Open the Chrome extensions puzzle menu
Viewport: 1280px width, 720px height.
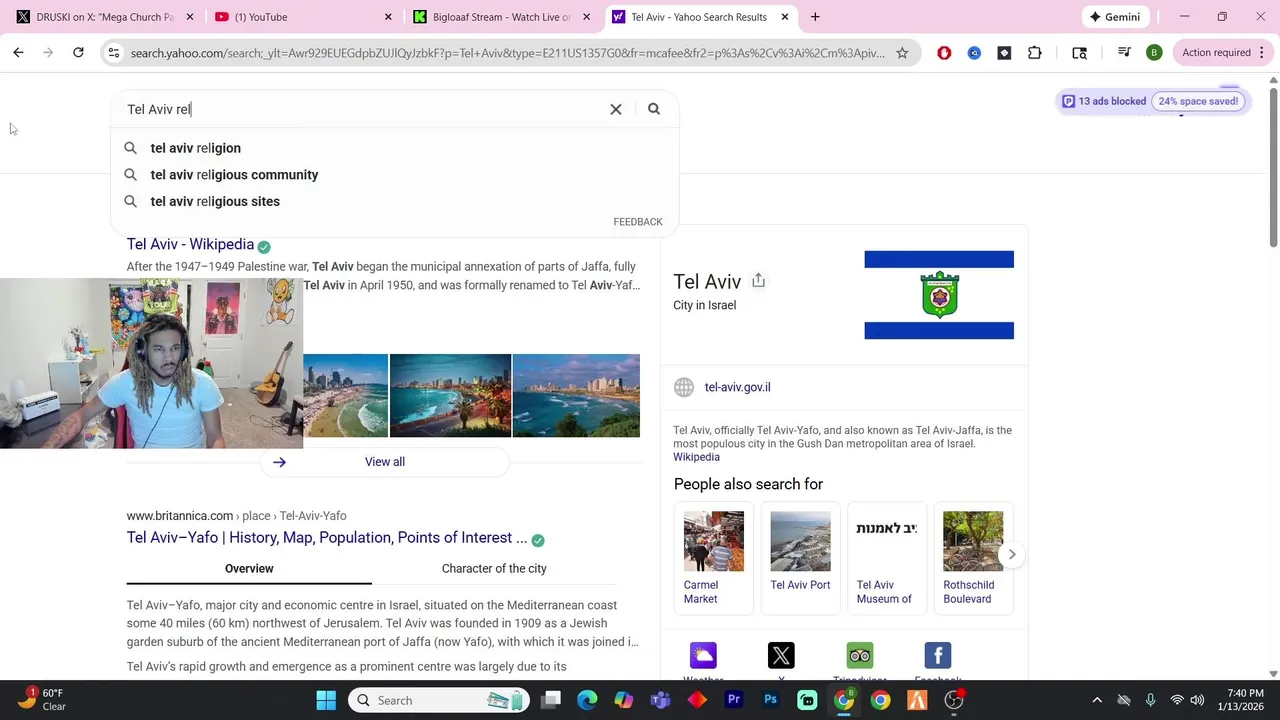tap(1035, 53)
